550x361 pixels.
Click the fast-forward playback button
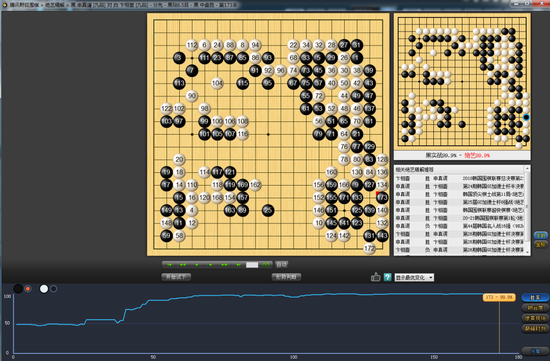(224, 265)
